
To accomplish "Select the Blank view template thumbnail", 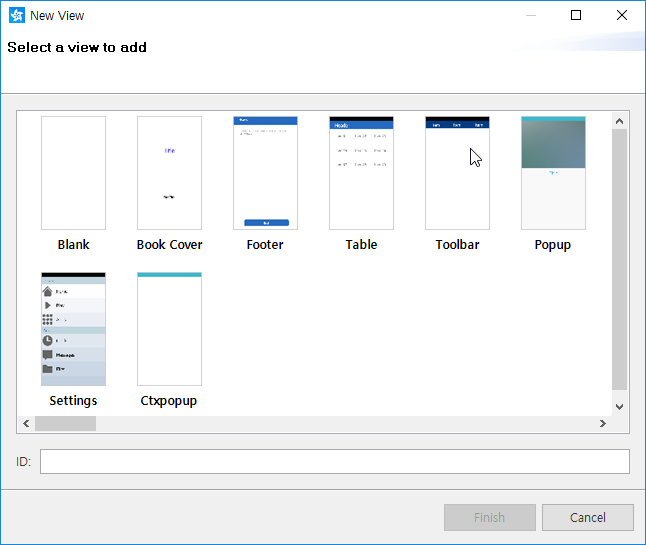I will (73, 173).
